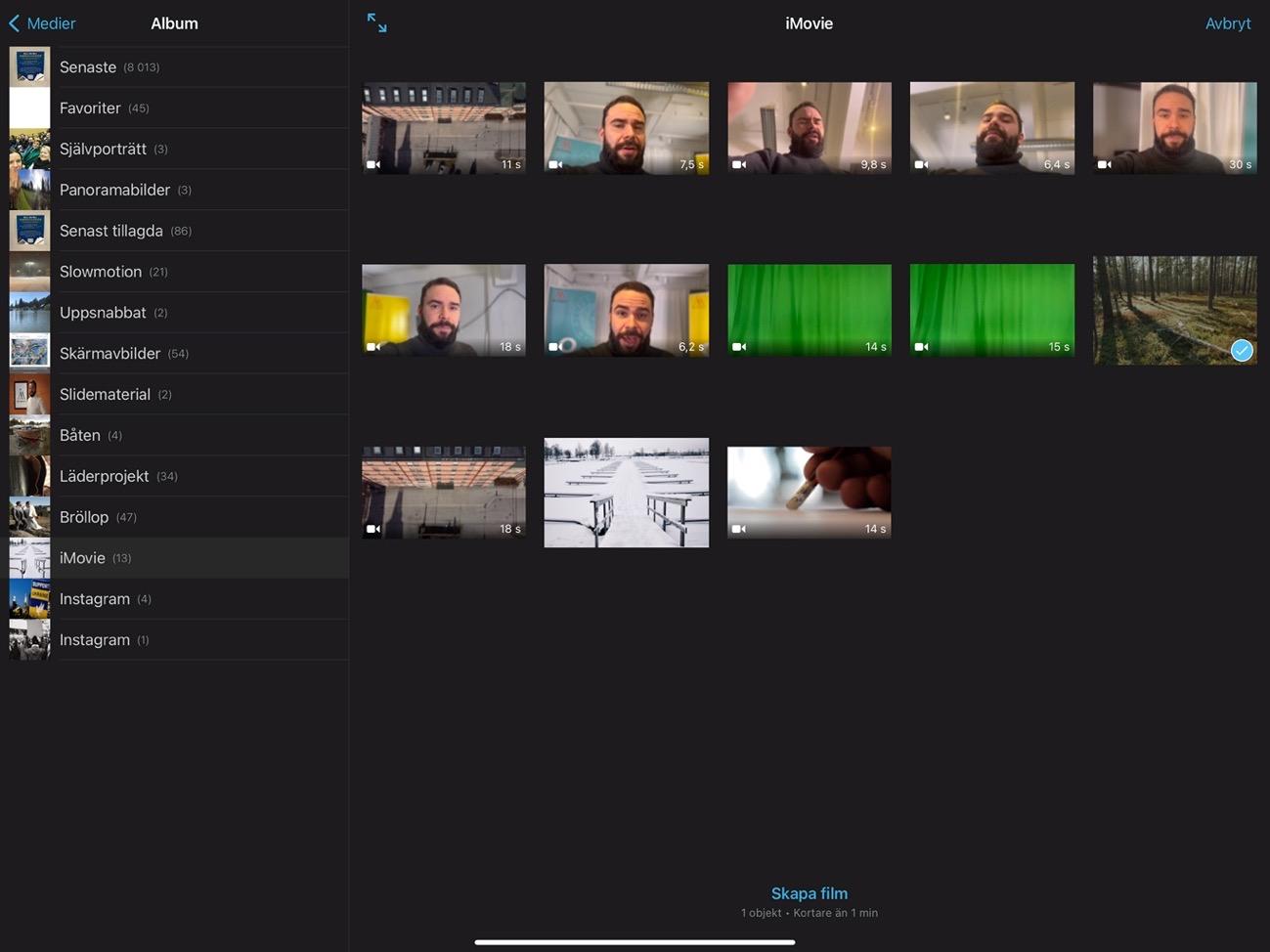
Task: Select the 6,2 s selfie video clip
Action: tap(627, 310)
